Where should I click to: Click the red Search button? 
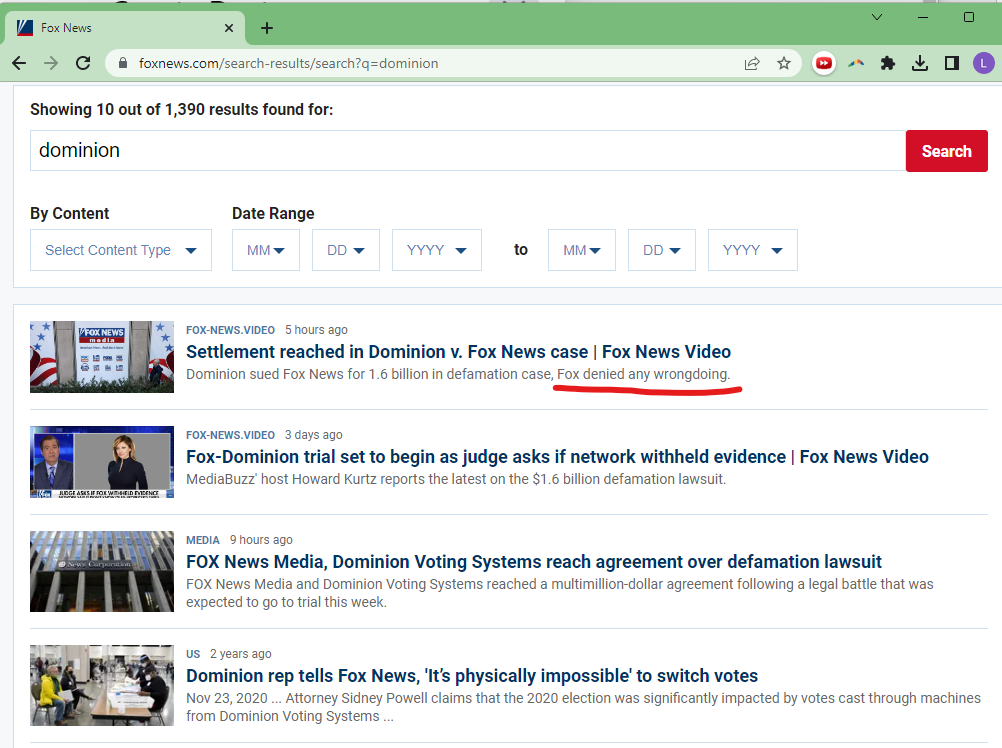[x=946, y=151]
